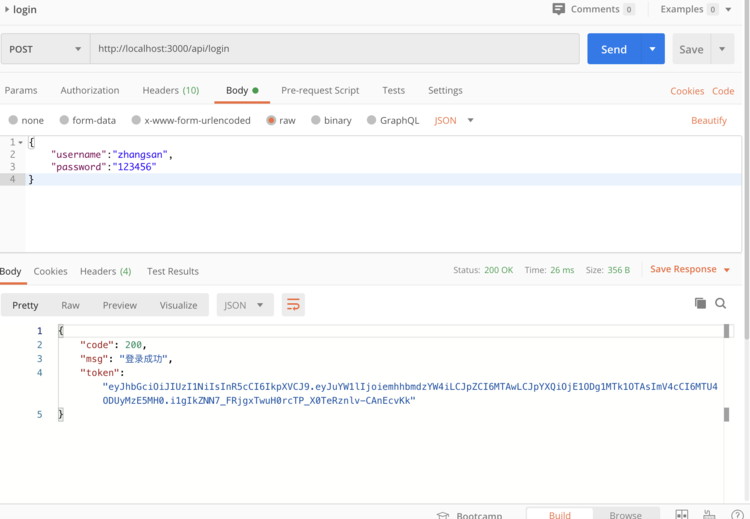Viewport: 750px width, 519px height.
Task: Switch response view to Pretty
Action: click(25, 305)
